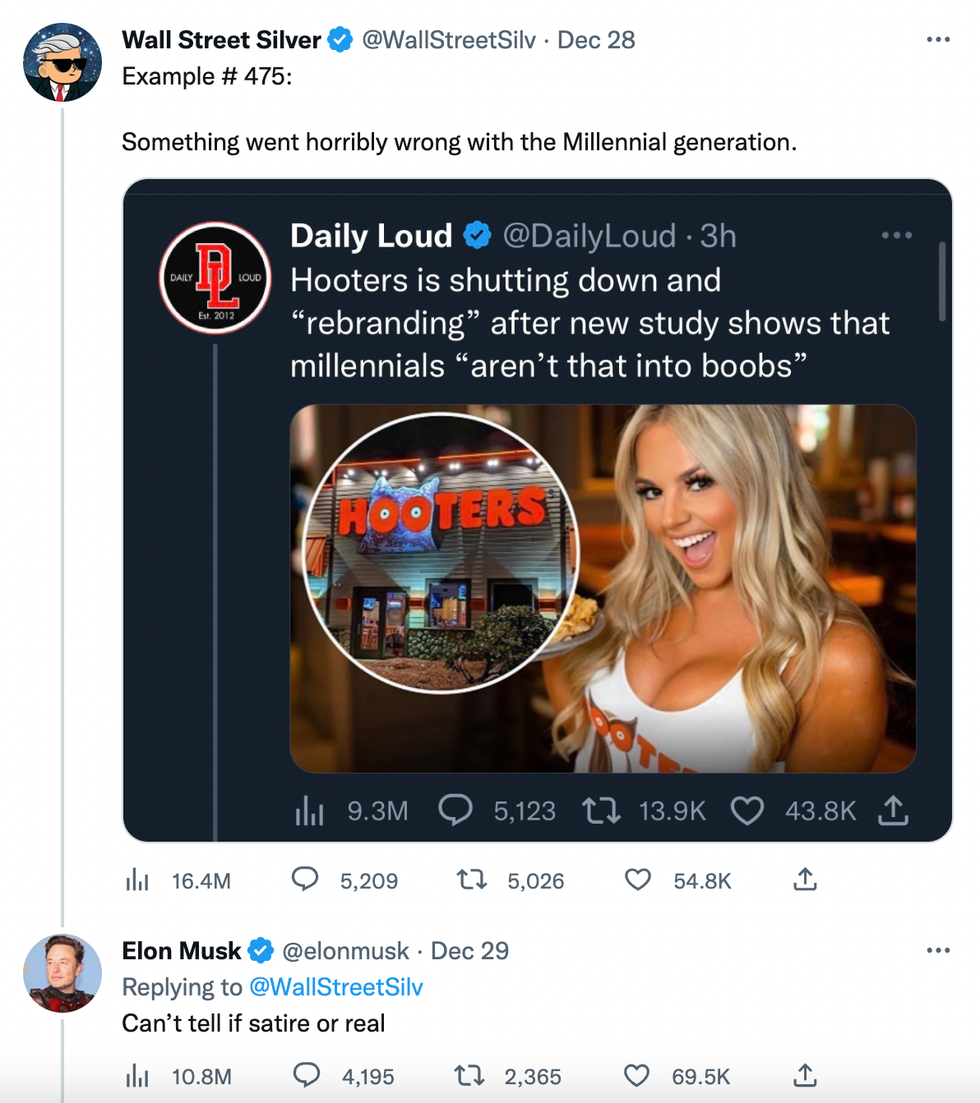Open the Dec 28 tweet timestamp
980x1103 pixels.
tap(596, 40)
